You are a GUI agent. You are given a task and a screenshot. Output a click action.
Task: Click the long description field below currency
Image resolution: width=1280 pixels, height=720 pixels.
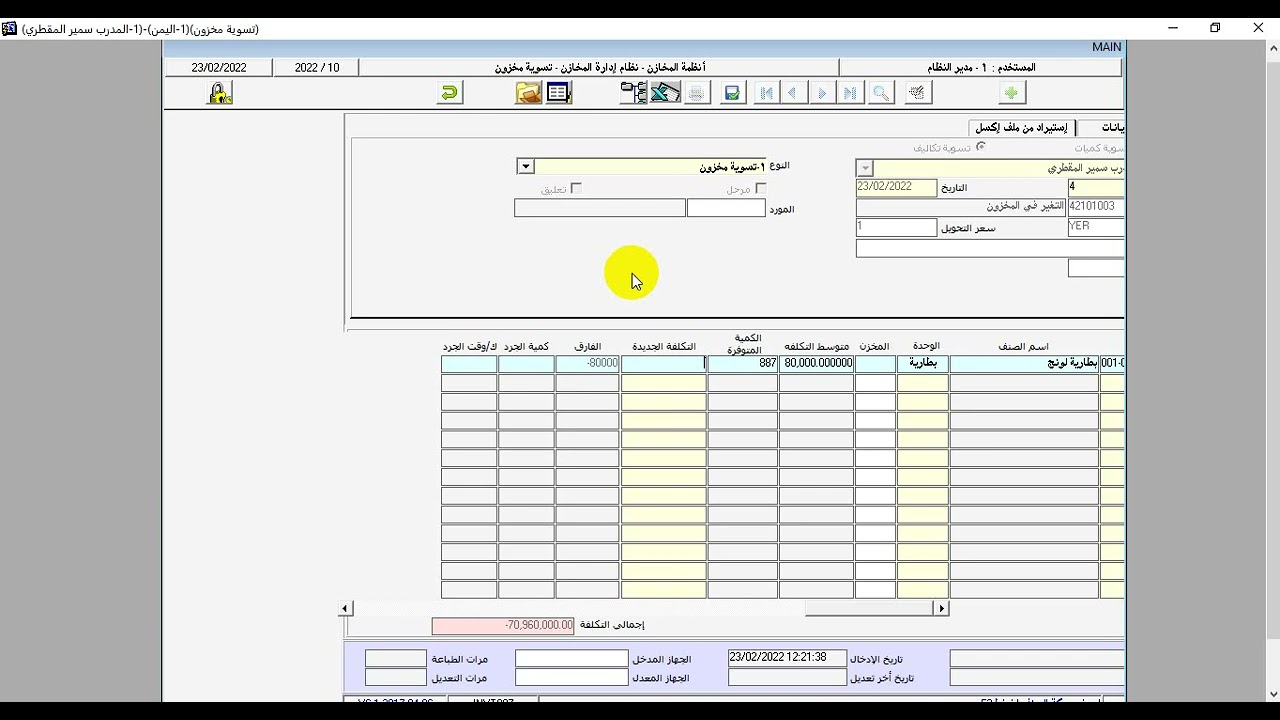click(990, 249)
